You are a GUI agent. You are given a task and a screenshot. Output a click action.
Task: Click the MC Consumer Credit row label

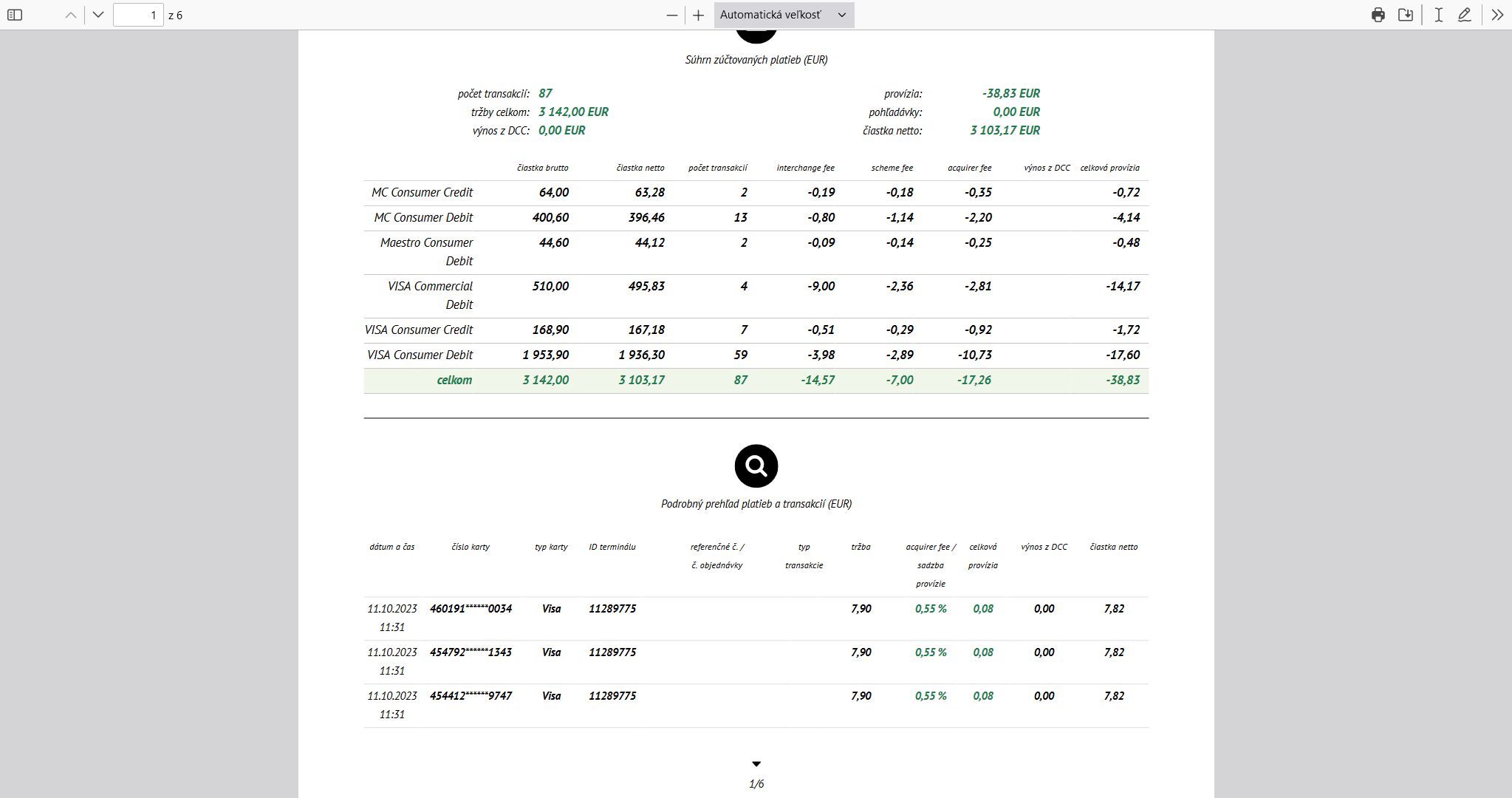click(422, 193)
